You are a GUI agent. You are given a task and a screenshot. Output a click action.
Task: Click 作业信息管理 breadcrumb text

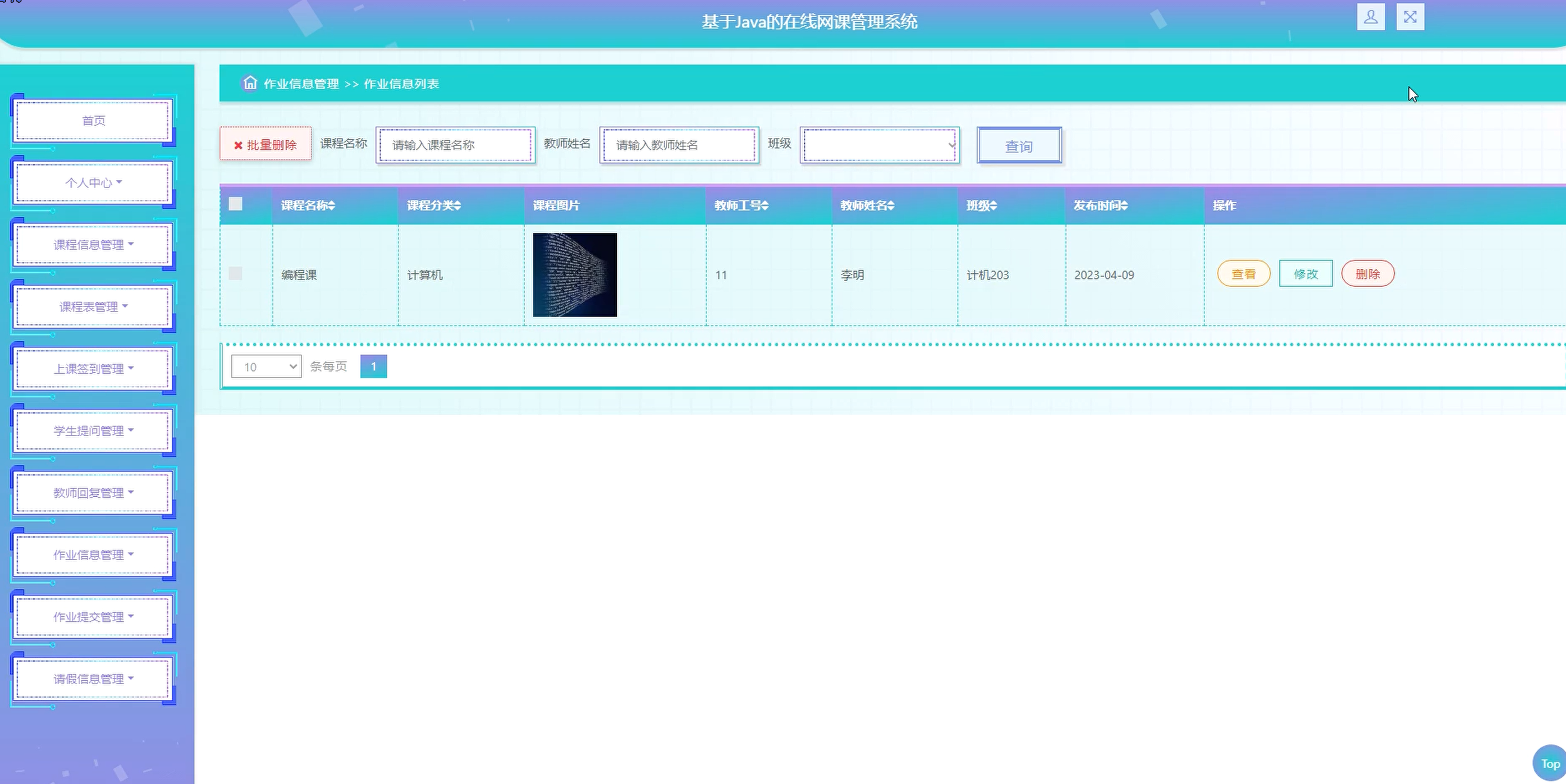(x=301, y=84)
